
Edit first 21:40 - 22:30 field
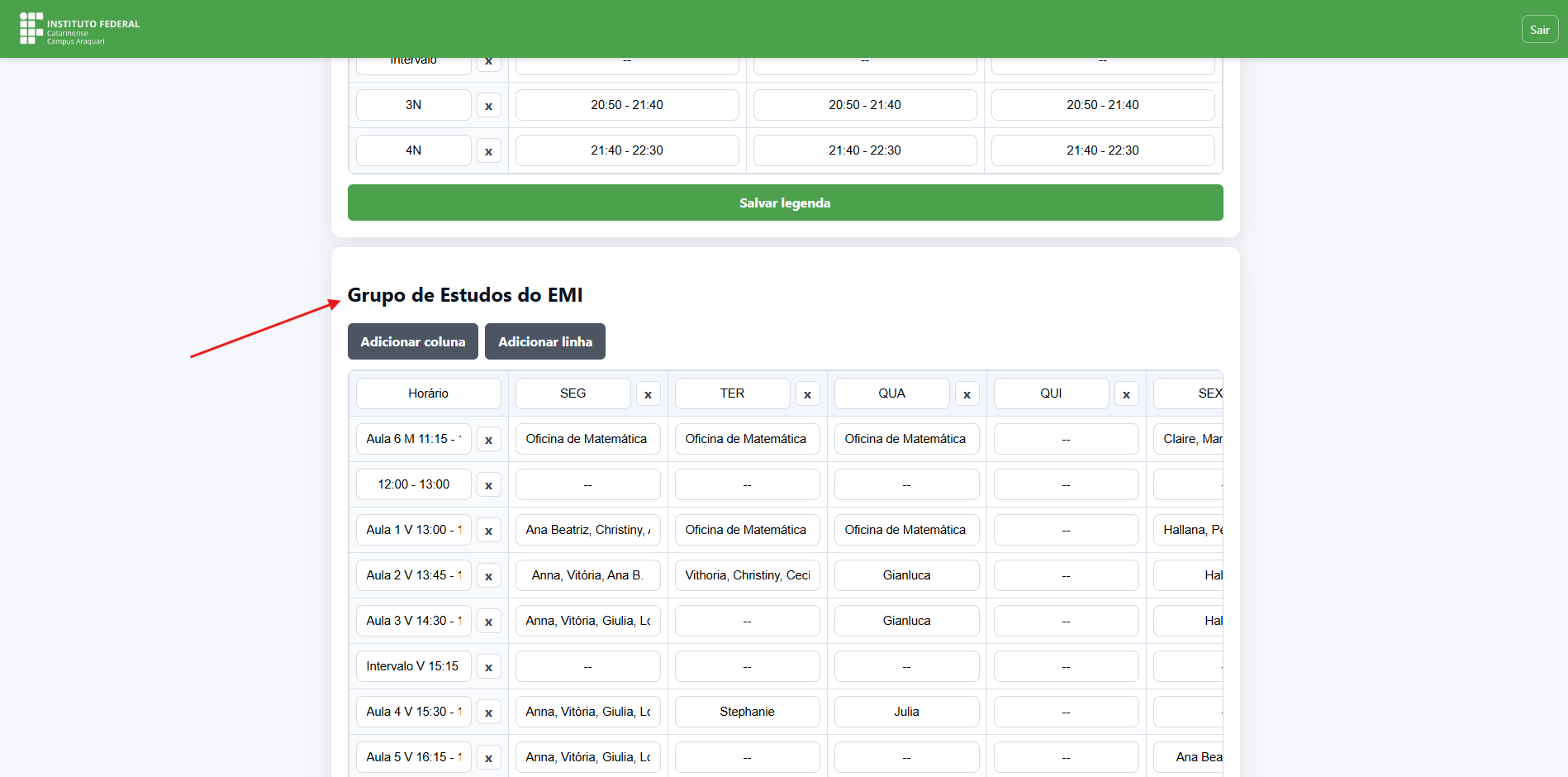[627, 150]
